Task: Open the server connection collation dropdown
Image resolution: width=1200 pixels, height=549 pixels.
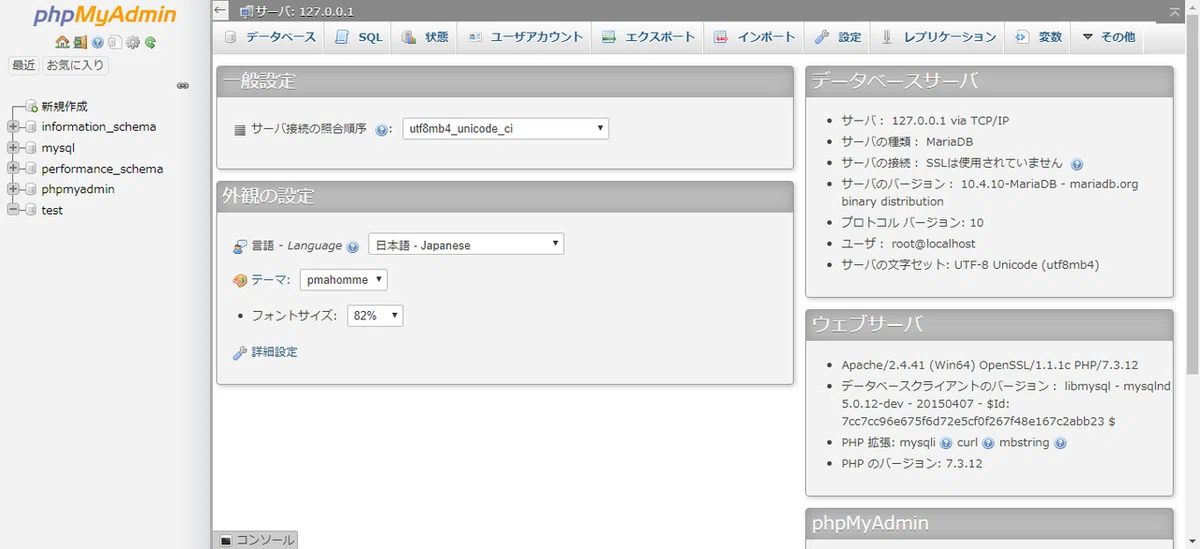Action: tap(506, 128)
